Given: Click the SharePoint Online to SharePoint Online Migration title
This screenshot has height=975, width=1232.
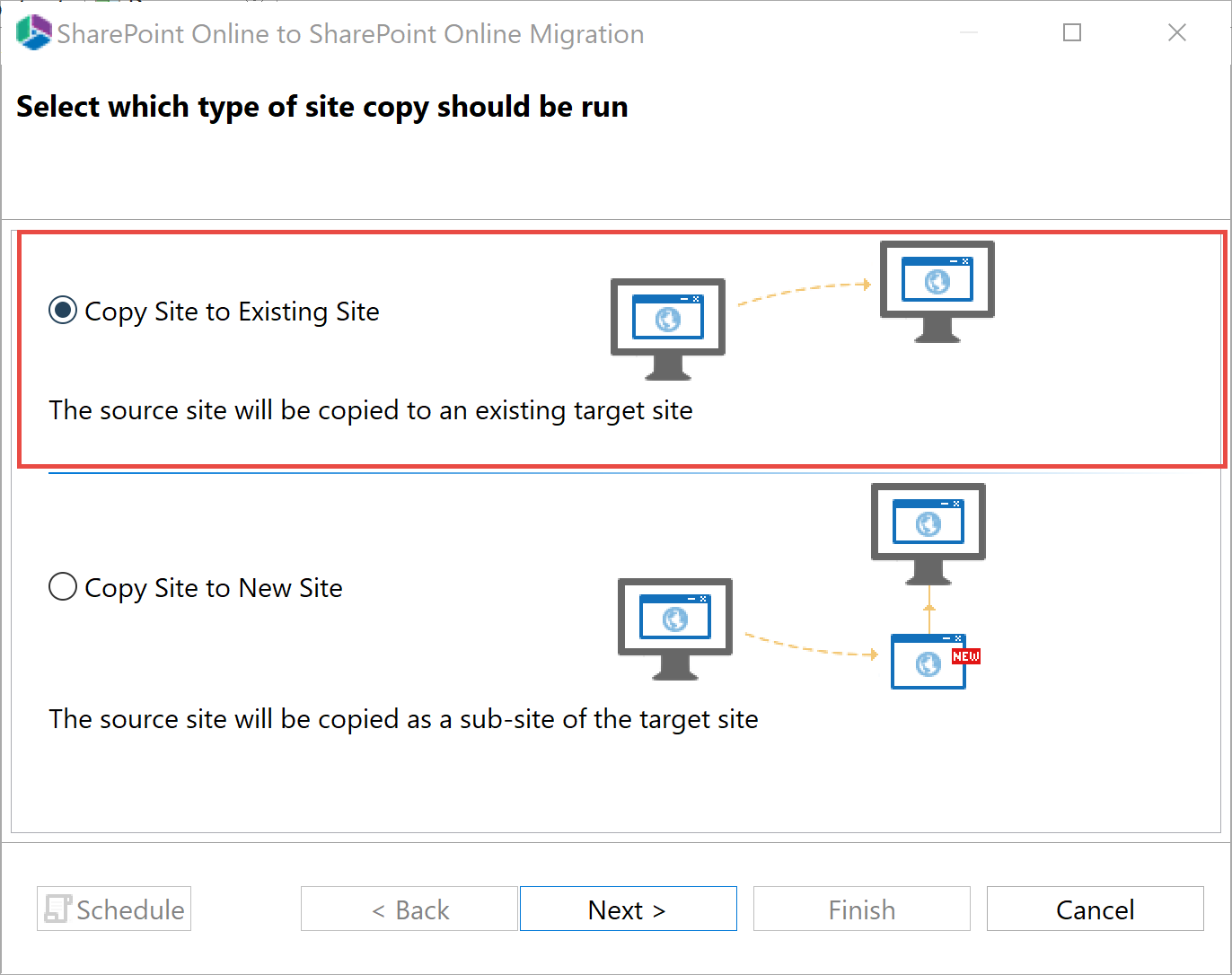Looking at the screenshot, I should coord(349,33).
